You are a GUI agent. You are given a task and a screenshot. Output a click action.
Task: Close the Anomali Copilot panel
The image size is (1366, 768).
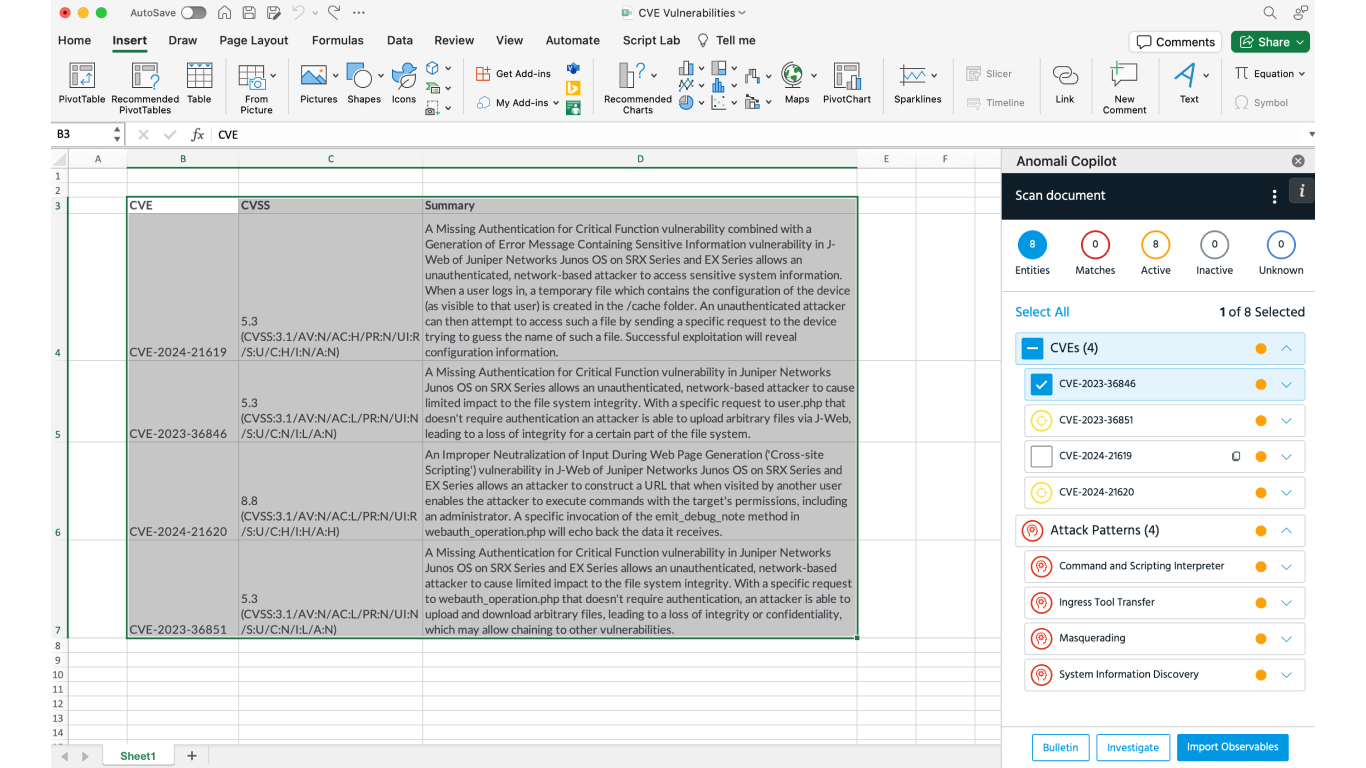tap(1298, 161)
